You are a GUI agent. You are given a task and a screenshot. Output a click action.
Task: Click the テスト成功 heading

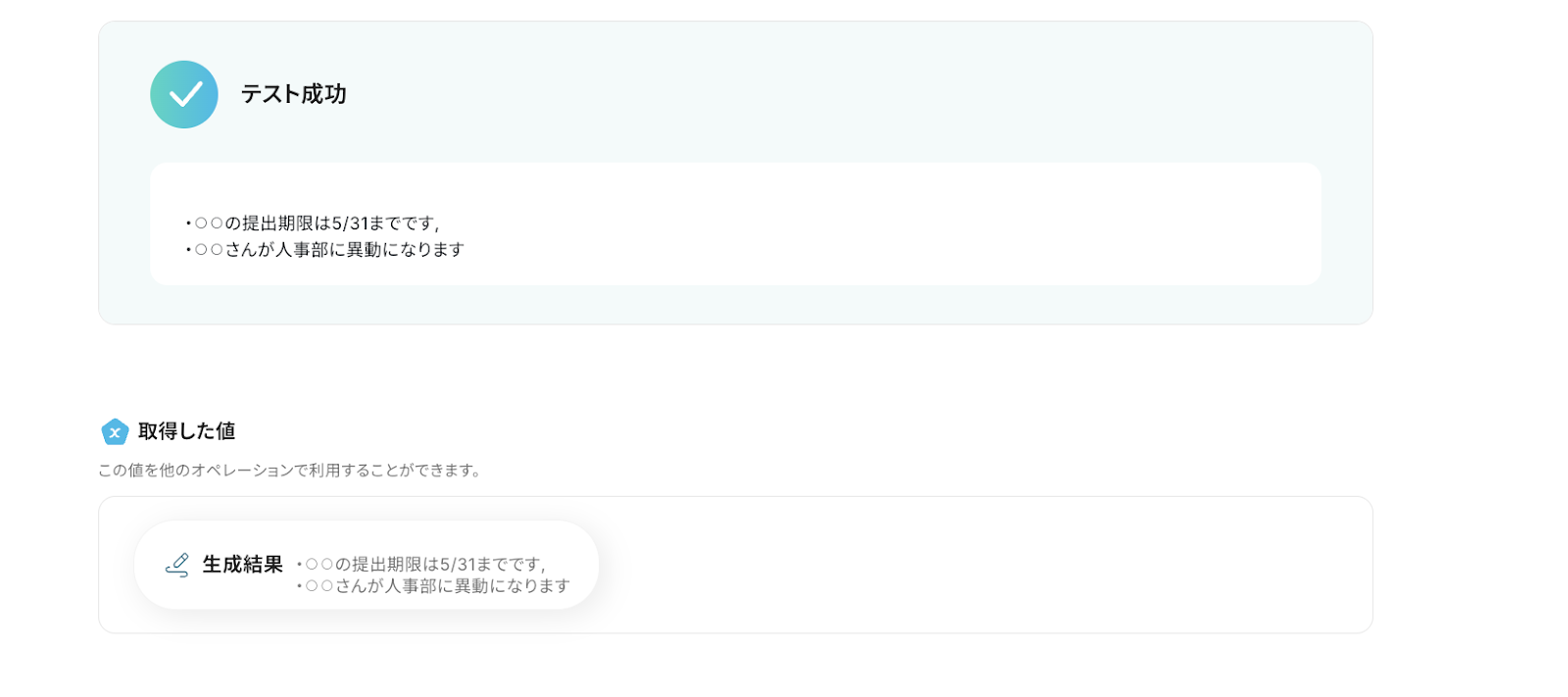293,94
